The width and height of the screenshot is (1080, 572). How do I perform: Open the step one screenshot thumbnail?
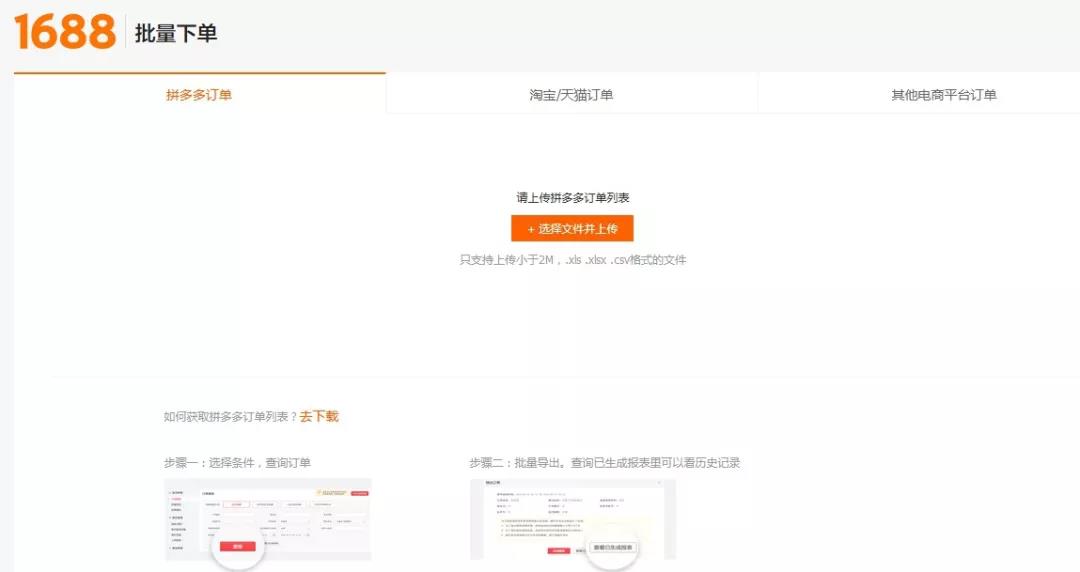click(x=268, y=519)
